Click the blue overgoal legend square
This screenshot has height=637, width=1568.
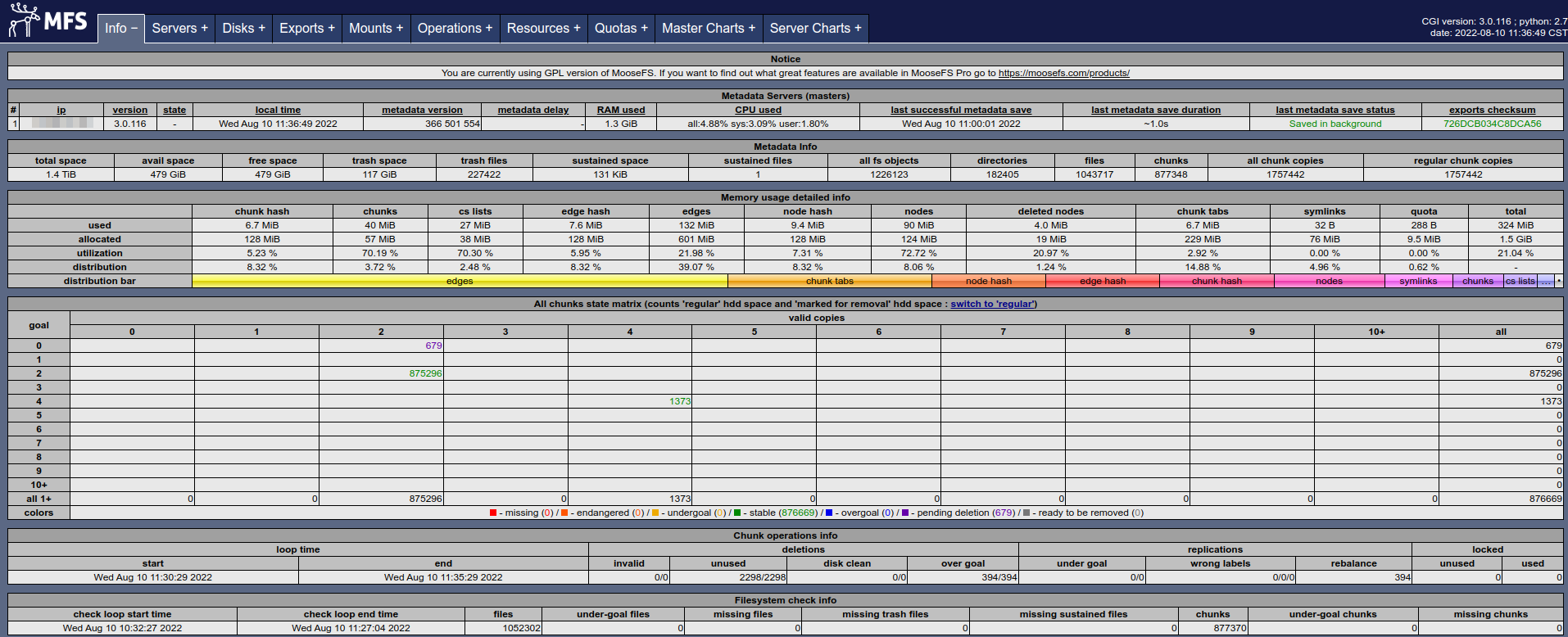(829, 513)
